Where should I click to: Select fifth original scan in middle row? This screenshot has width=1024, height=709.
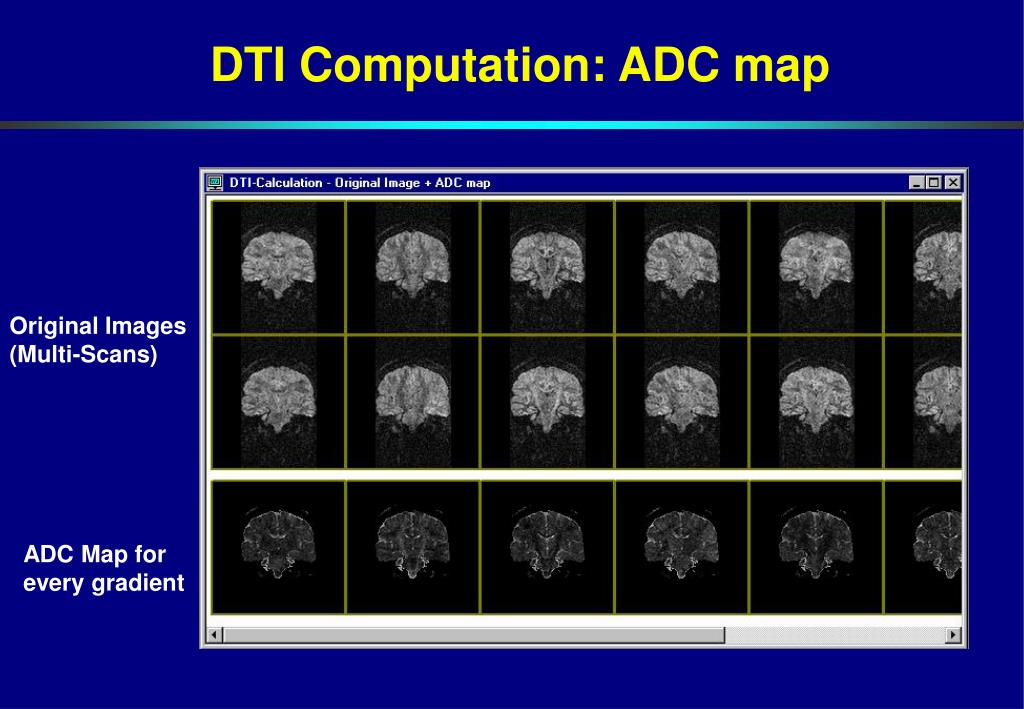click(x=817, y=402)
